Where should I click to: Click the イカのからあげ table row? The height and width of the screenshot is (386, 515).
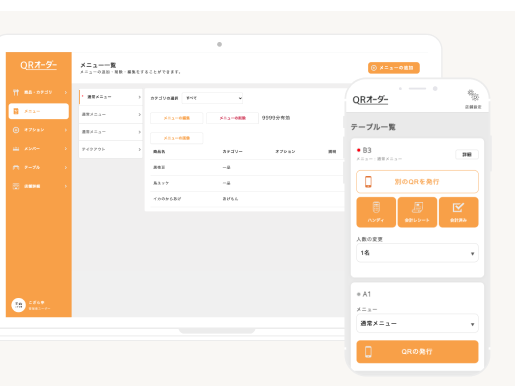tap(247, 199)
